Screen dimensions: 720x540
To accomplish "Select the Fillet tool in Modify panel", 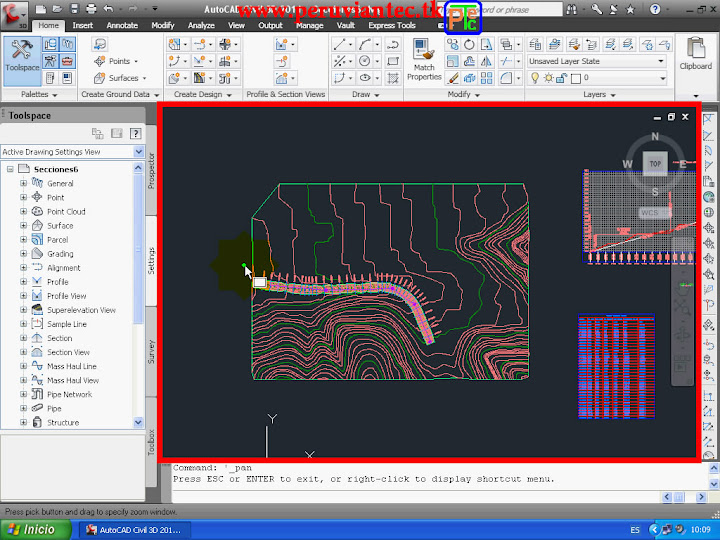I will pos(506,78).
